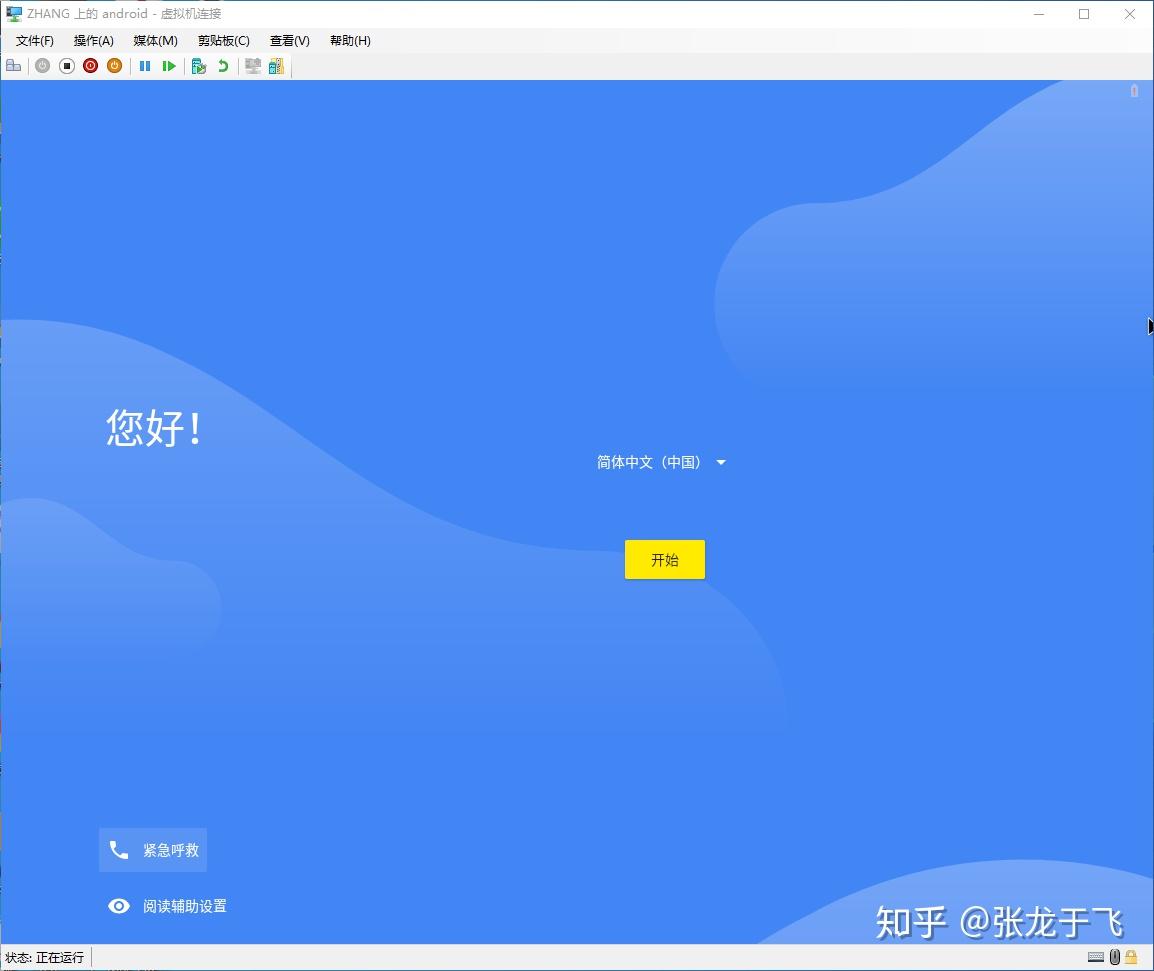Click the keyboard status icon in the status bar

point(1096,957)
